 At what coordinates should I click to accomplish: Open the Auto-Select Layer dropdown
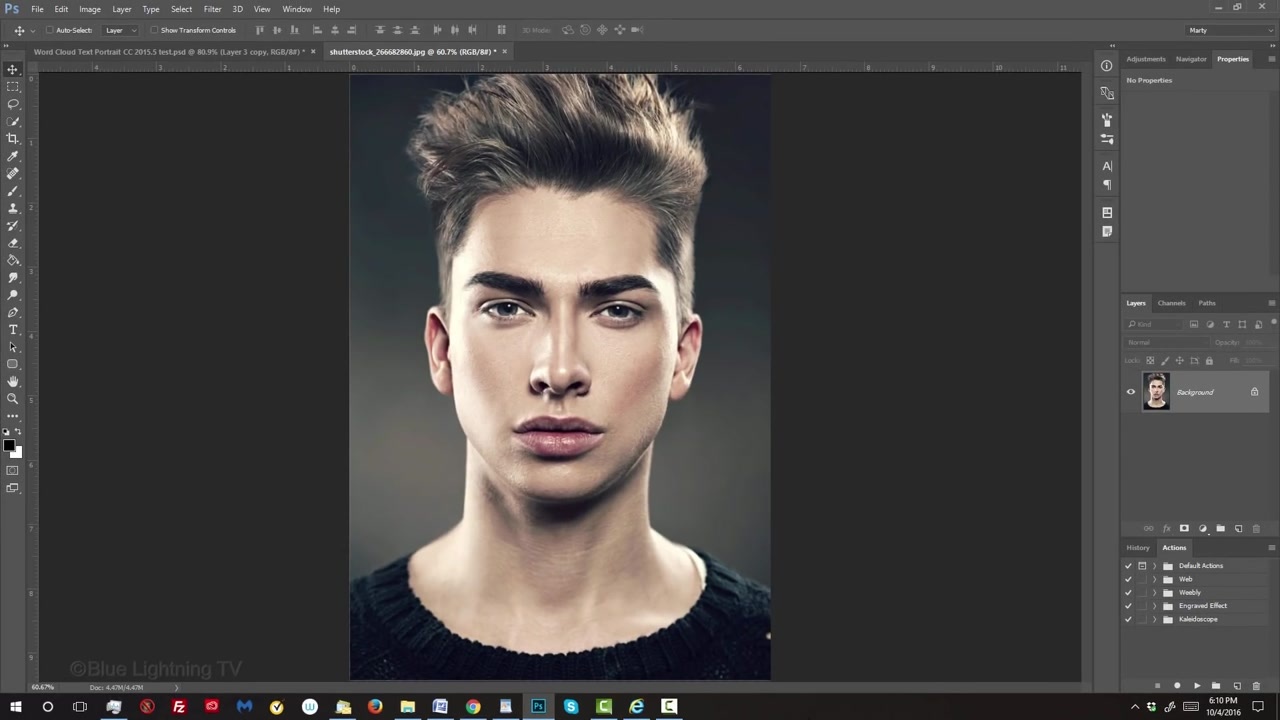(x=121, y=30)
